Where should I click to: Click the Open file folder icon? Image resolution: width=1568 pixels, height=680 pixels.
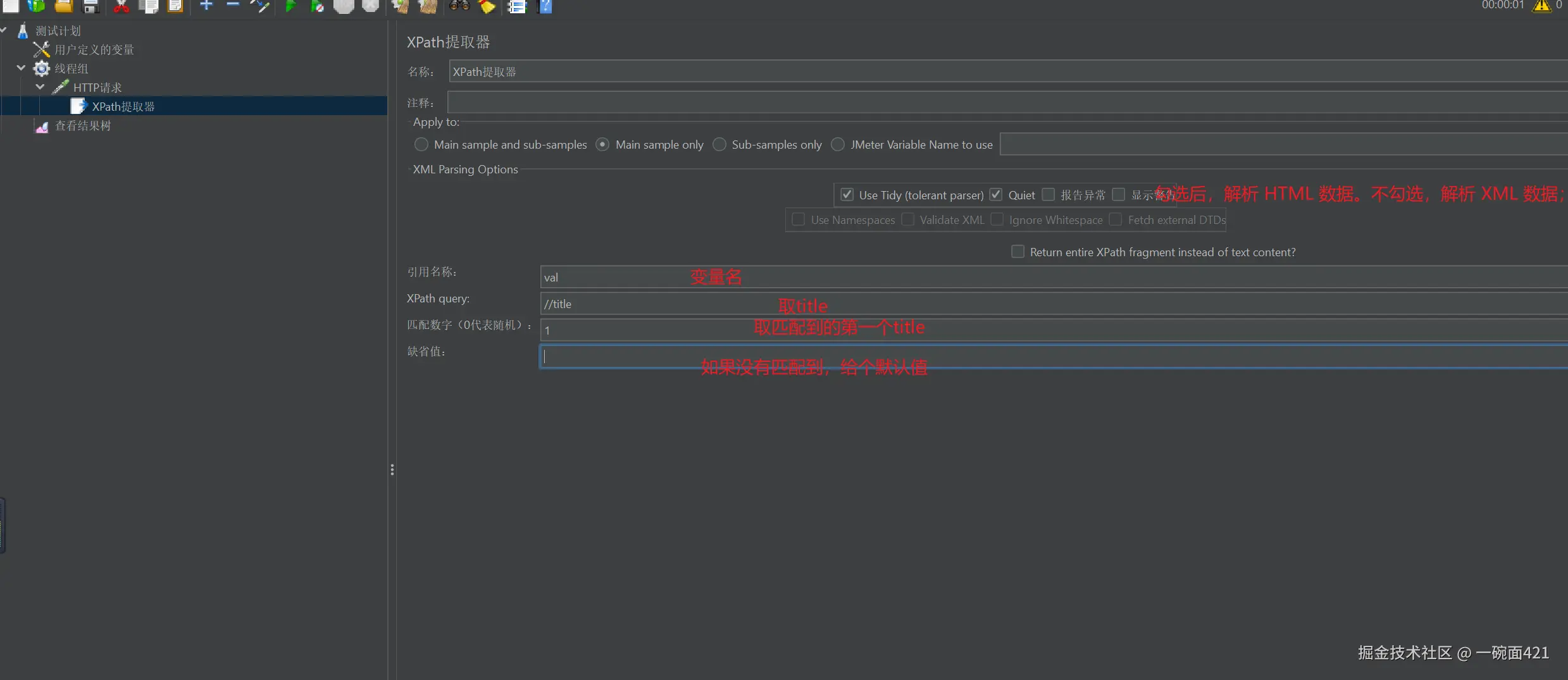coord(63,6)
